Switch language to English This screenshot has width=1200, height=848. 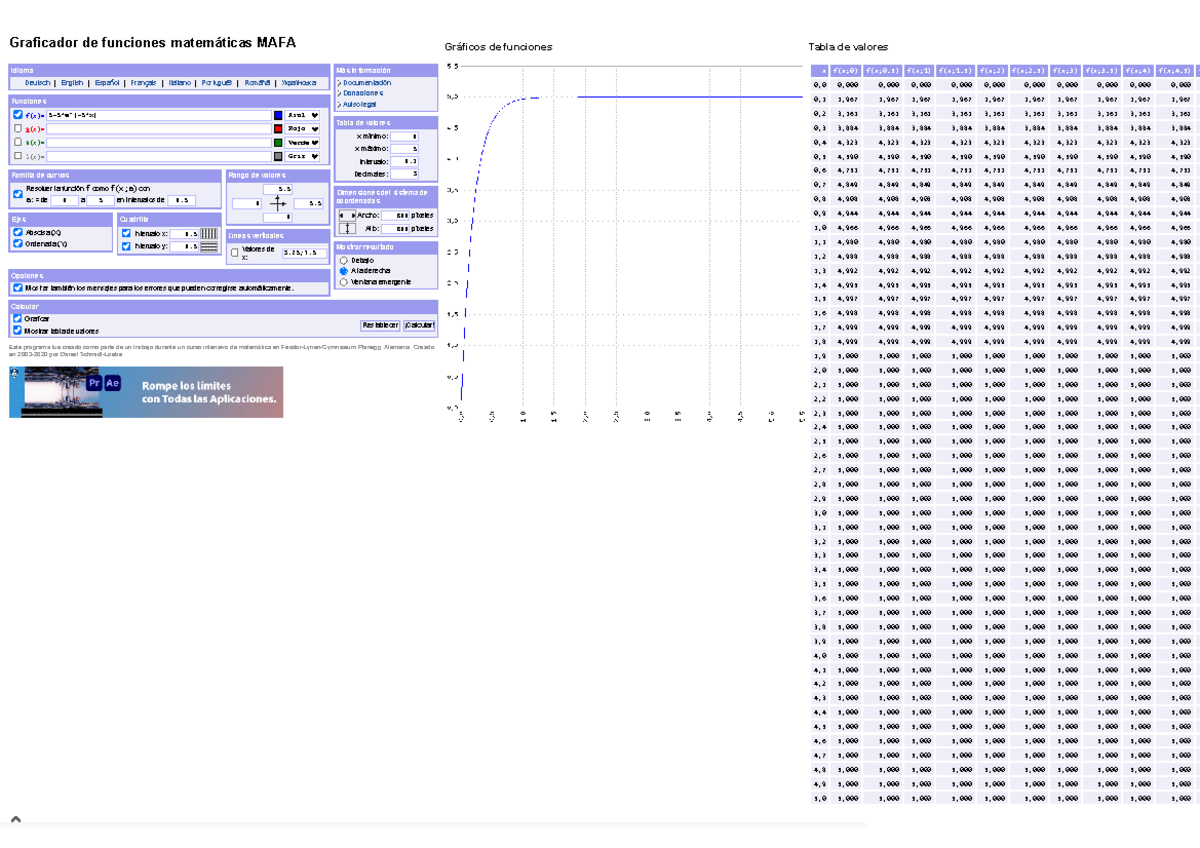[x=72, y=83]
